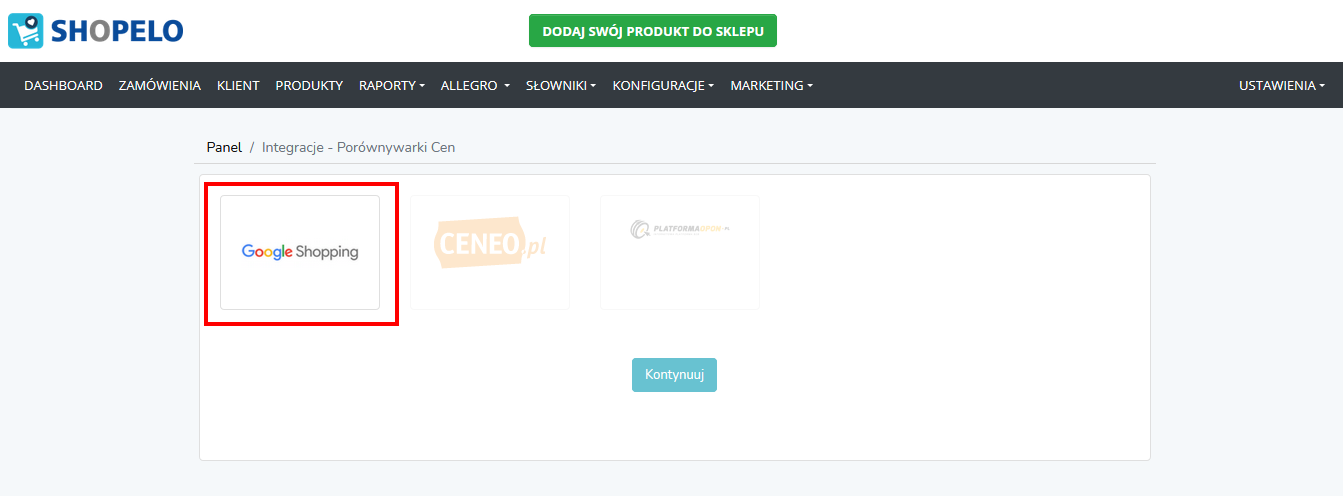Go to Zamówienia in navigation bar

(160, 85)
